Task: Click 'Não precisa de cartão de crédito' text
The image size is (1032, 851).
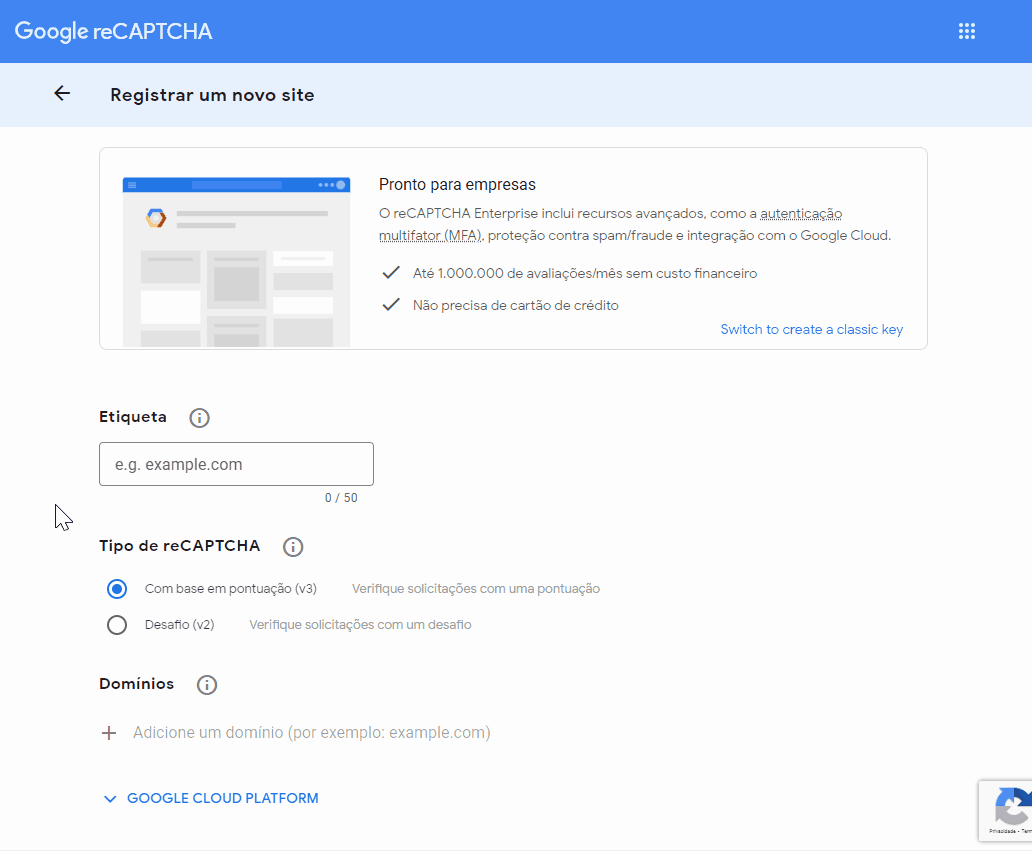Action: click(x=515, y=305)
